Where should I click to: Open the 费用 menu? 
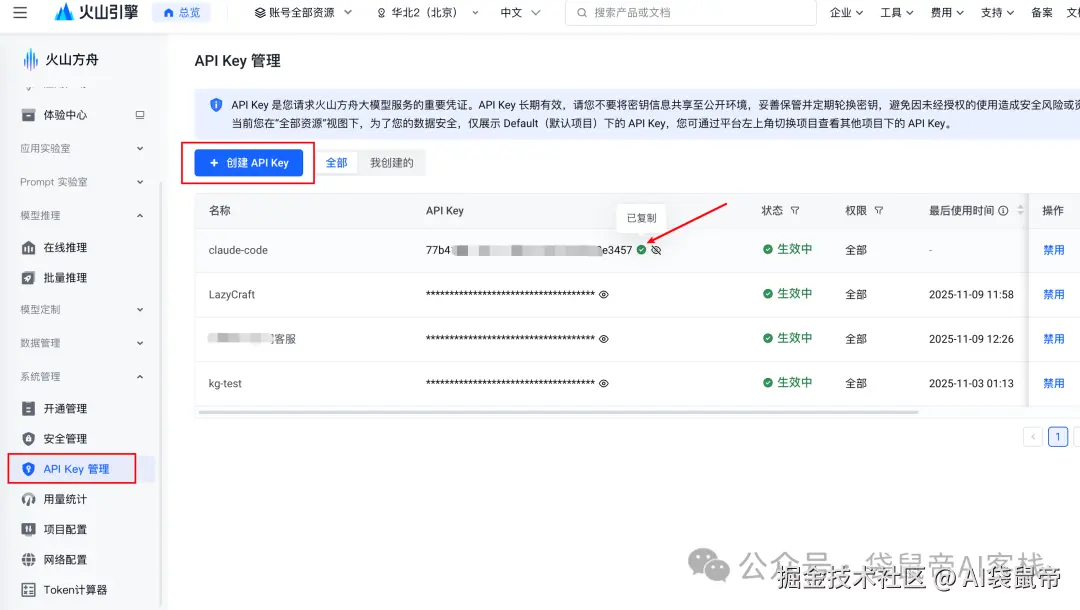click(947, 12)
